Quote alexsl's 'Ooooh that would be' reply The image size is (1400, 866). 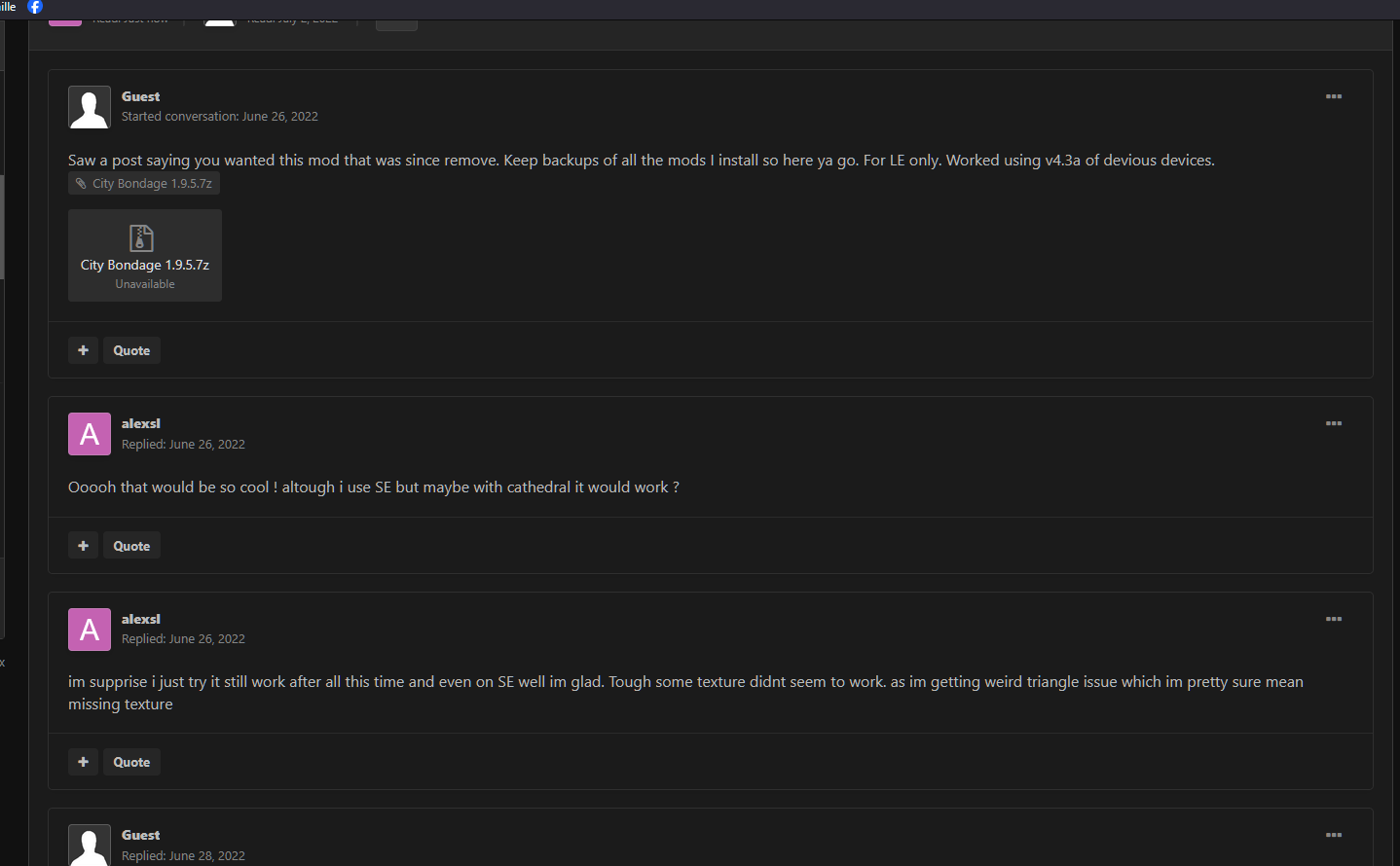pos(131,546)
